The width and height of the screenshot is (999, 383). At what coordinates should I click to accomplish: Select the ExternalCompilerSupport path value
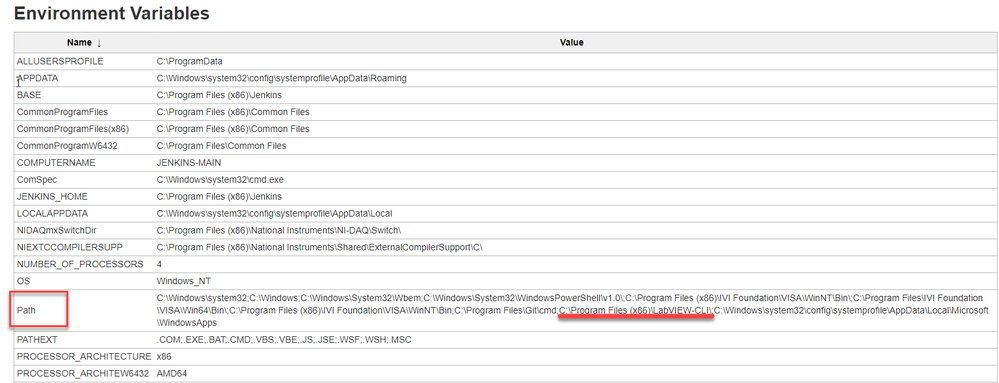pyautogui.click(x=320, y=247)
